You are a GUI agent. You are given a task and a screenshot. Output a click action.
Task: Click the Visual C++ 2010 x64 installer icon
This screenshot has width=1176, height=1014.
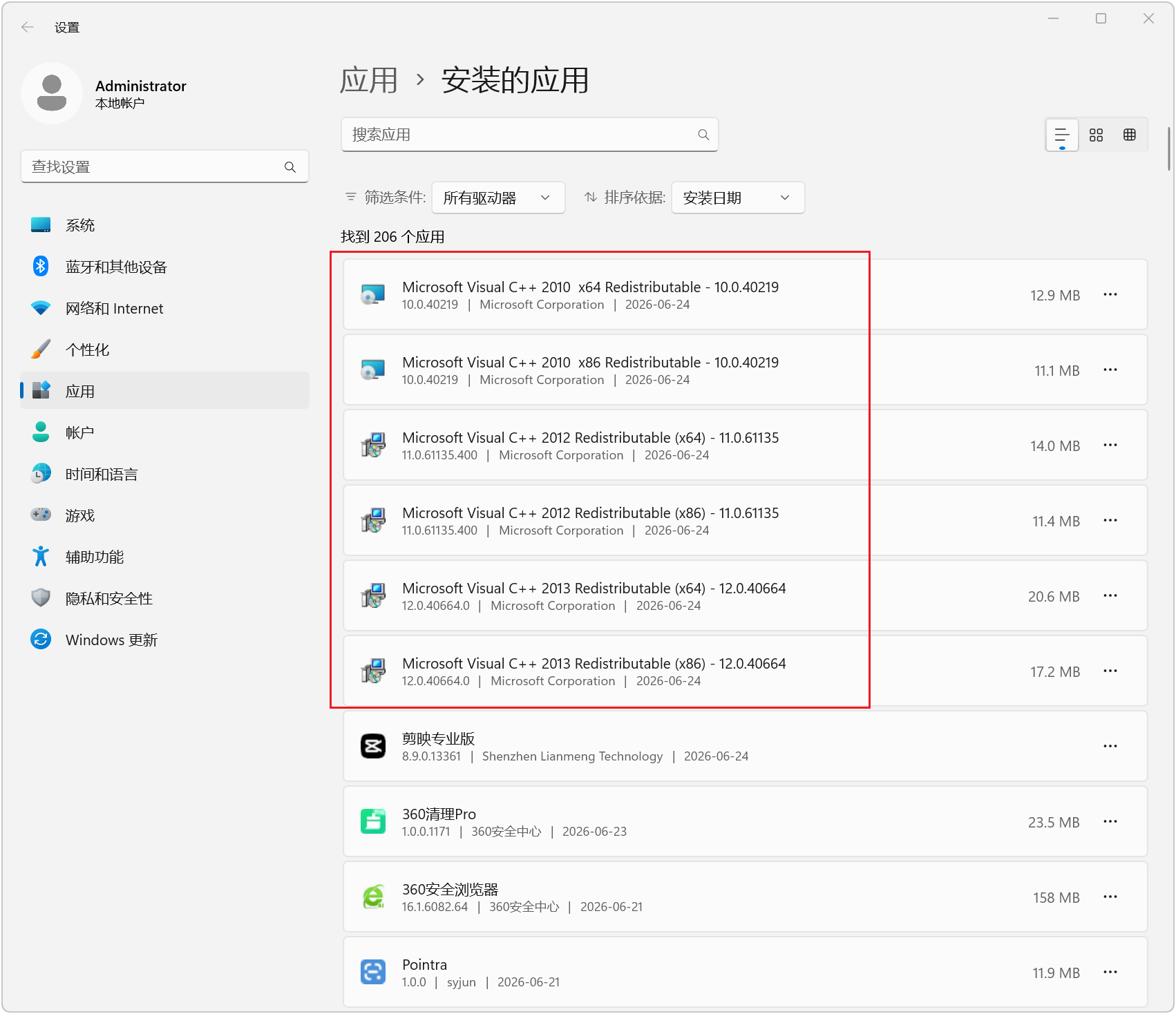pyautogui.click(x=373, y=295)
